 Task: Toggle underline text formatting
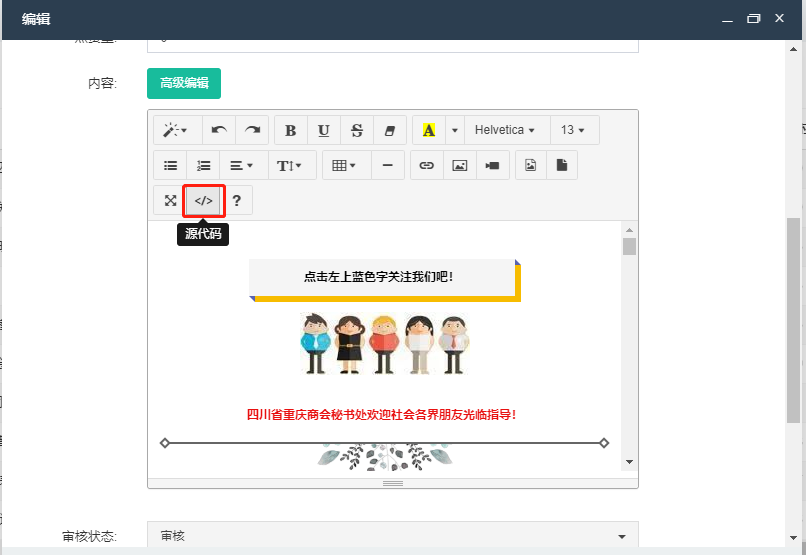[x=324, y=130]
